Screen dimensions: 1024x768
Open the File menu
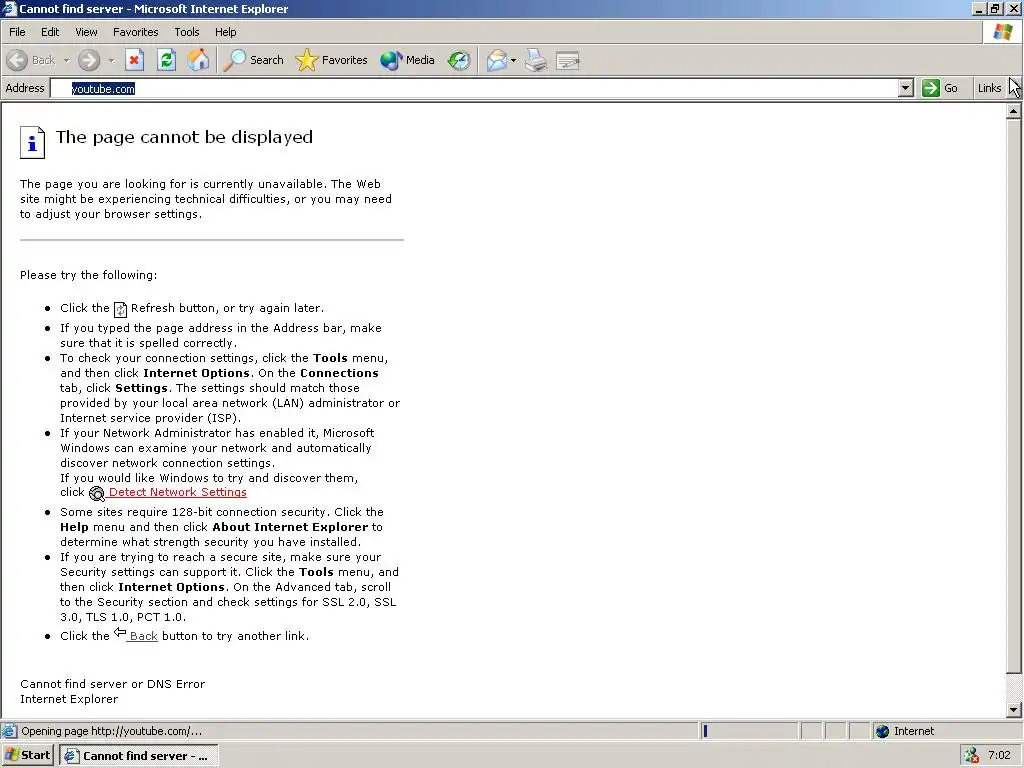[17, 32]
